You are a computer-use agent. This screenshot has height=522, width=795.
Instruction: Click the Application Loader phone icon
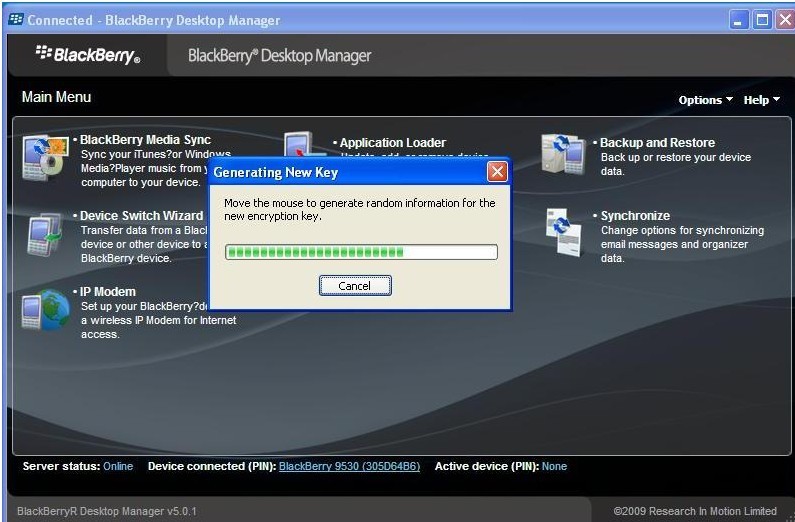point(305,144)
